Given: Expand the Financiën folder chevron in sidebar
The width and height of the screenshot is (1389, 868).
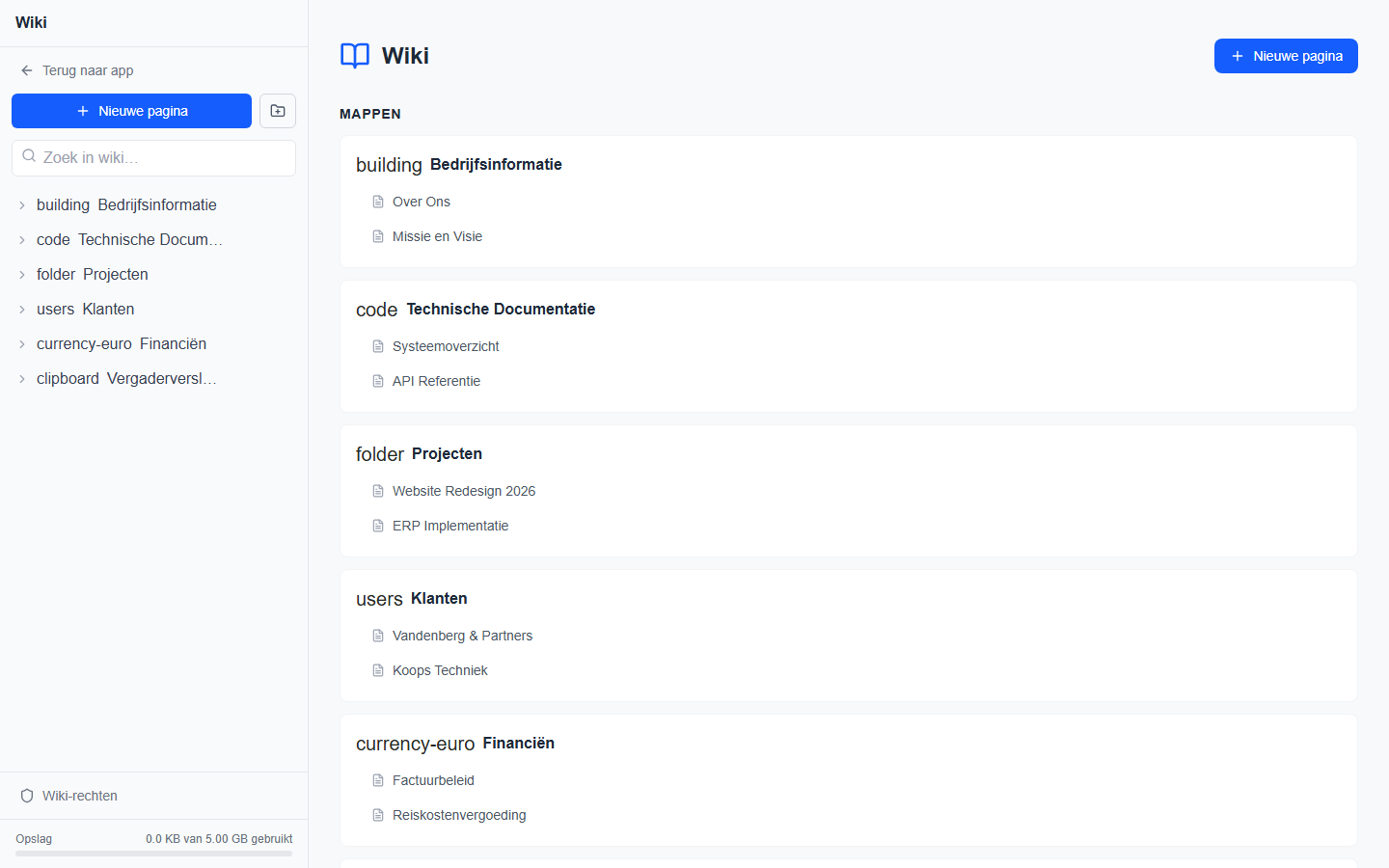Looking at the screenshot, I should [22, 344].
